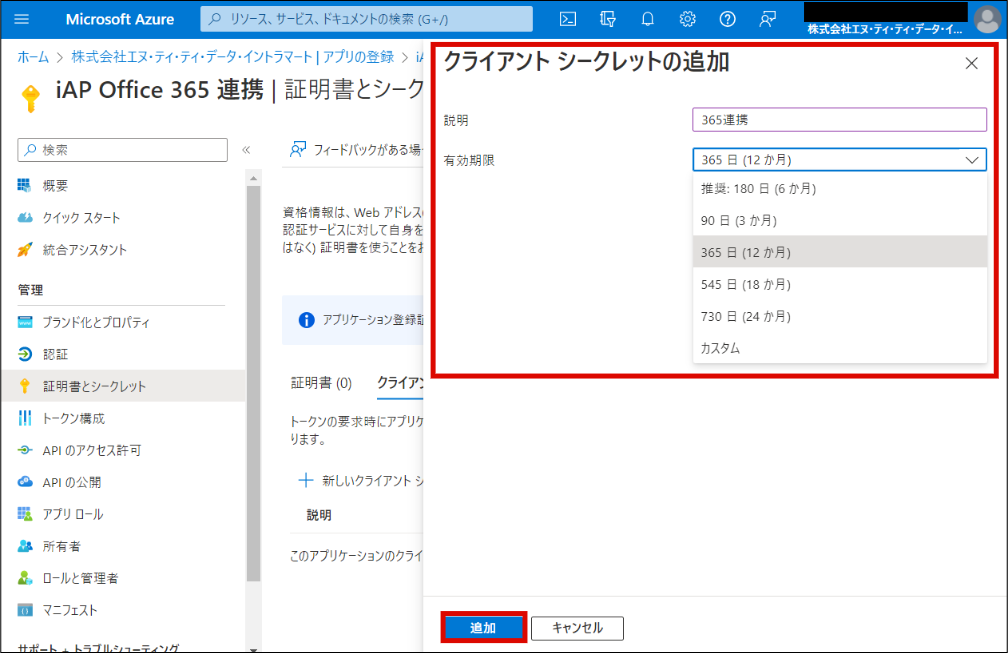Expand the 有効期限 dropdown arrow
The image size is (1008, 653).
971,160
